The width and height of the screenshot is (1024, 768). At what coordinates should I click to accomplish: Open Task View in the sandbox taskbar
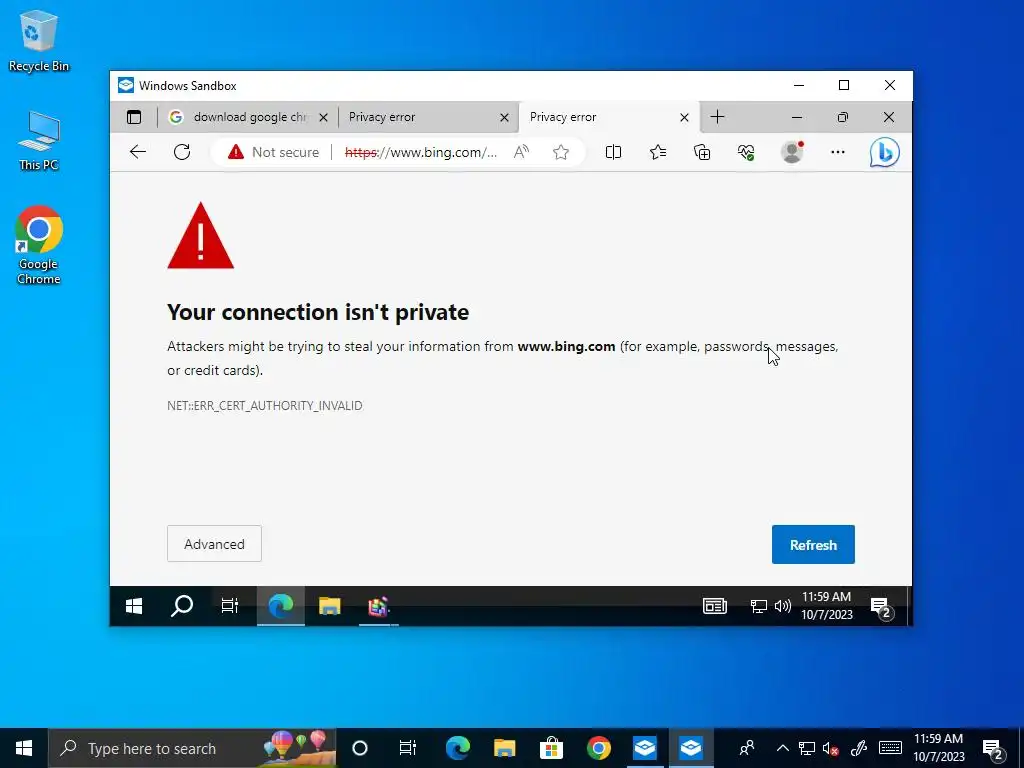coord(230,607)
